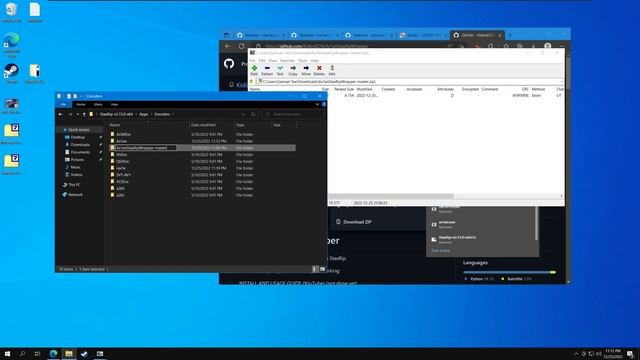Switch Explorer to details view

[x=315, y=269]
